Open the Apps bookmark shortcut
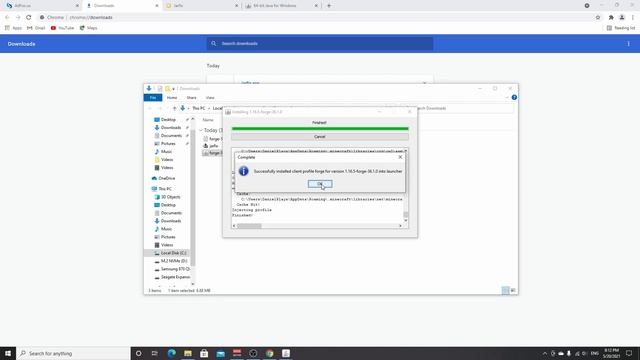This screenshot has height=360, width=640. (x=13, y=28)
